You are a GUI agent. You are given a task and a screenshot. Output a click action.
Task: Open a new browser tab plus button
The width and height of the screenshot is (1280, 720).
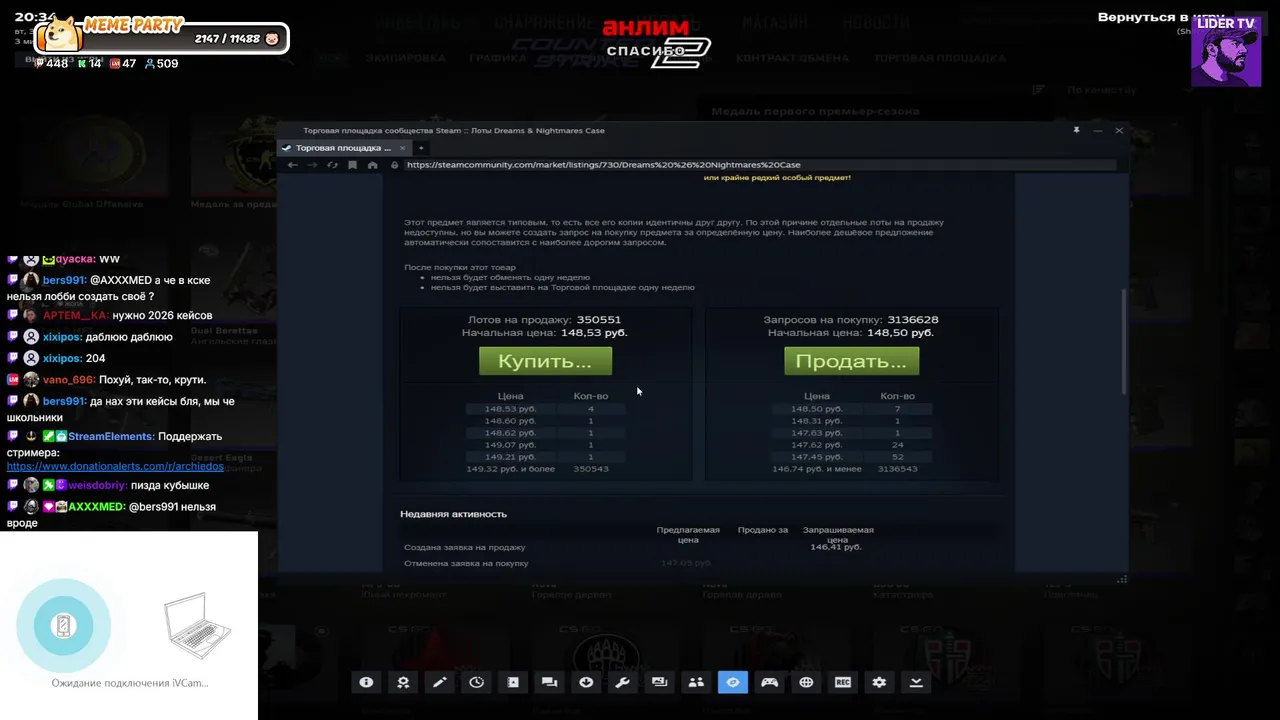click(x=421, y=148)
